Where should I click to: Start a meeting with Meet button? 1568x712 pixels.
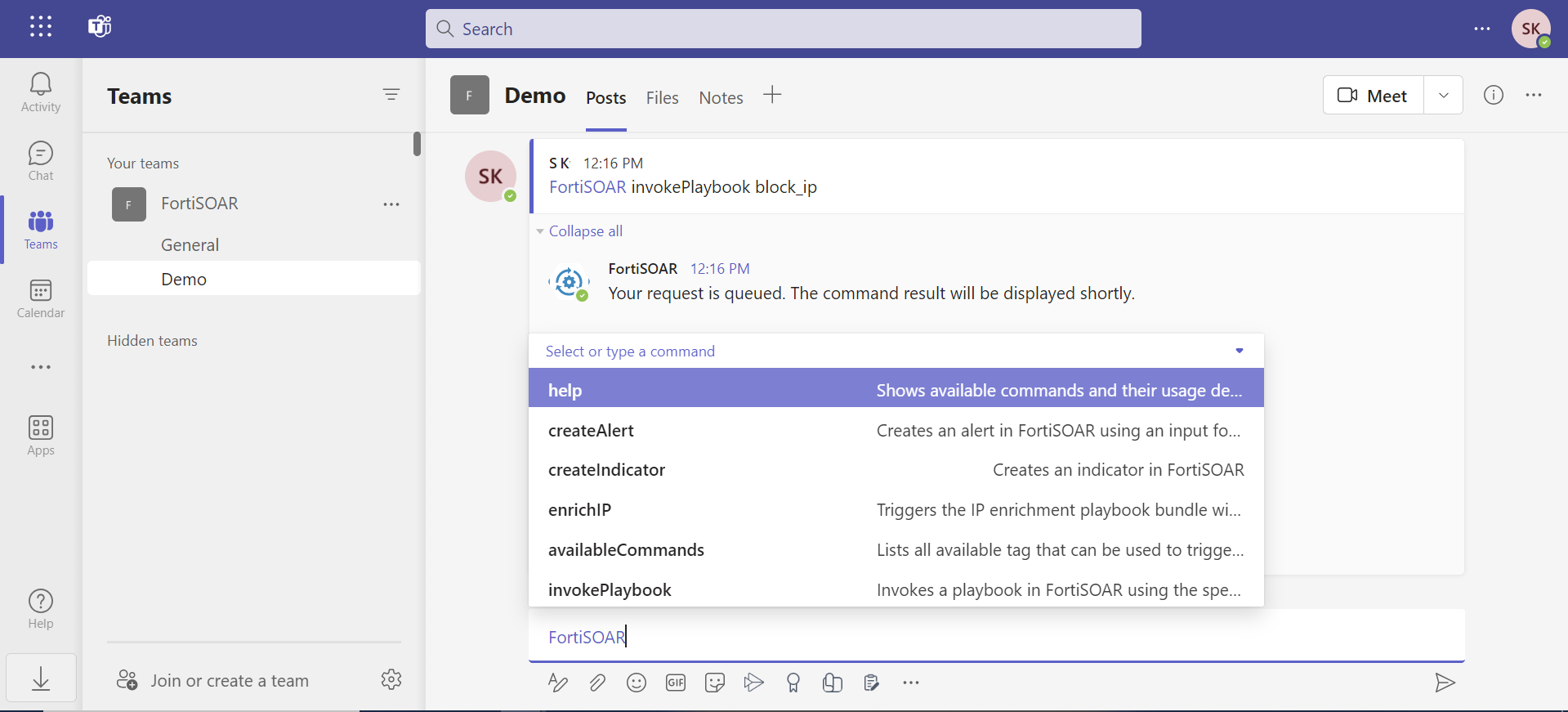tap(1373, 96)
